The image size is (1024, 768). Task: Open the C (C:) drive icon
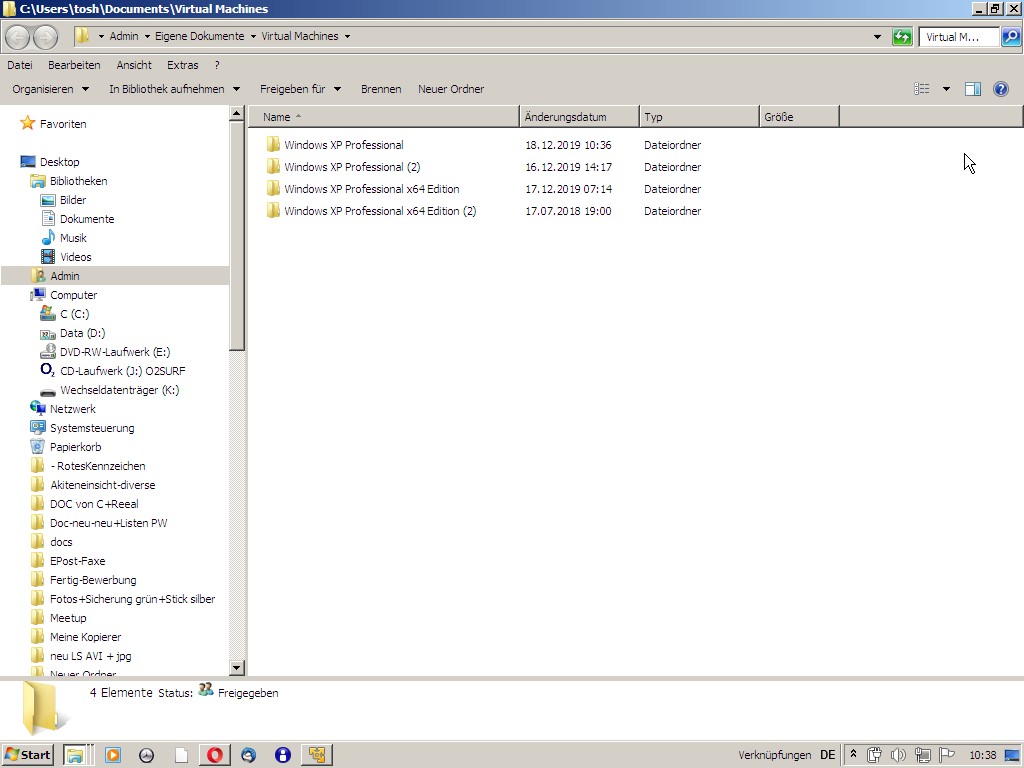point(48,313)
